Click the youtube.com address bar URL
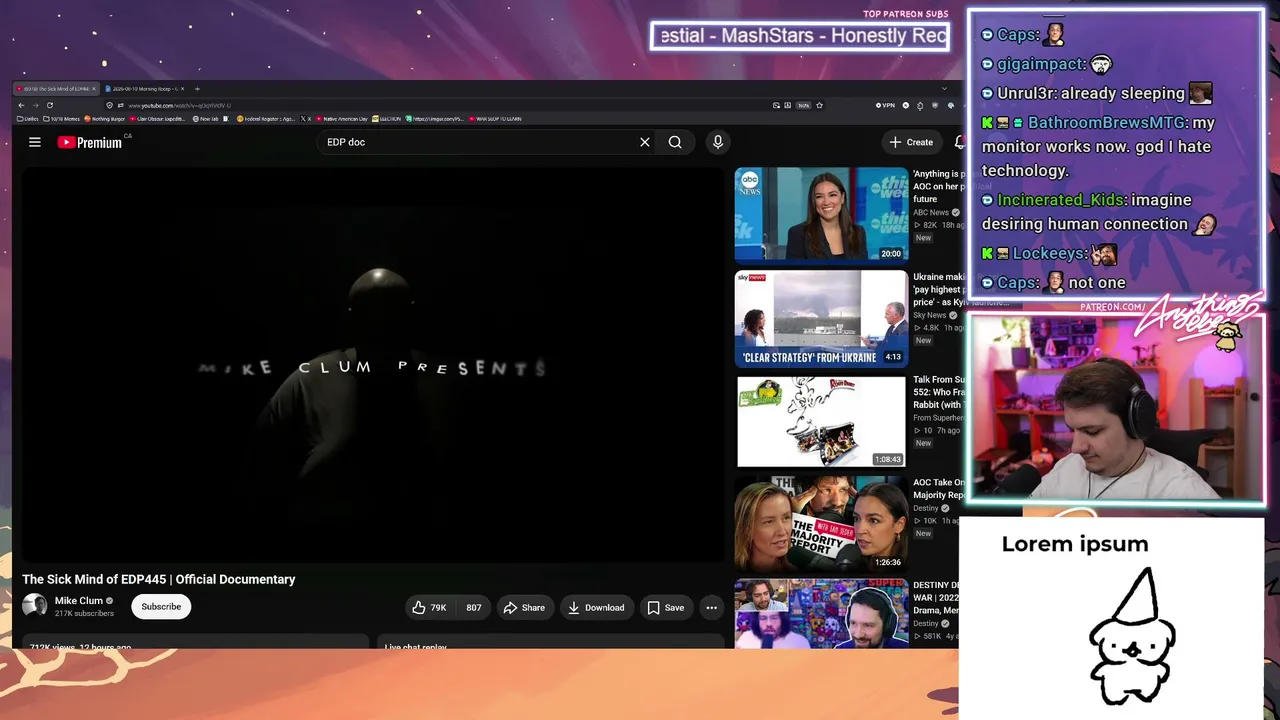Screen dimensions: 1280x720 pyautogui.click(x=179, y=105)
